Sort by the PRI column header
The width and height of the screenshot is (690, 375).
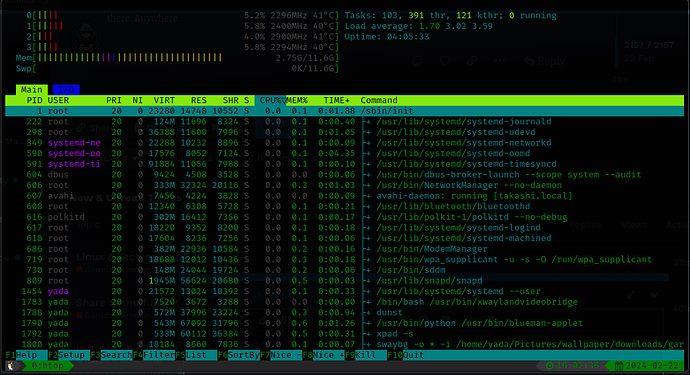pos(114,100)
